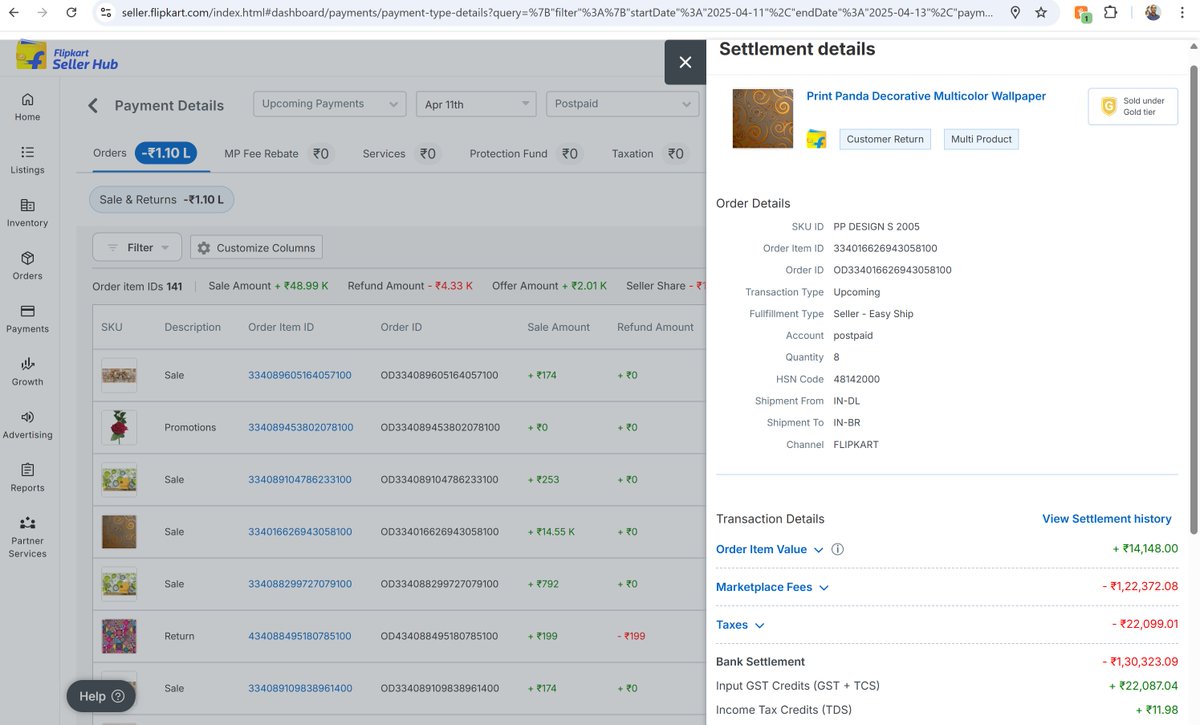Open Orders in the sidebar
1200x725 pixels.
tap(27, 266)
